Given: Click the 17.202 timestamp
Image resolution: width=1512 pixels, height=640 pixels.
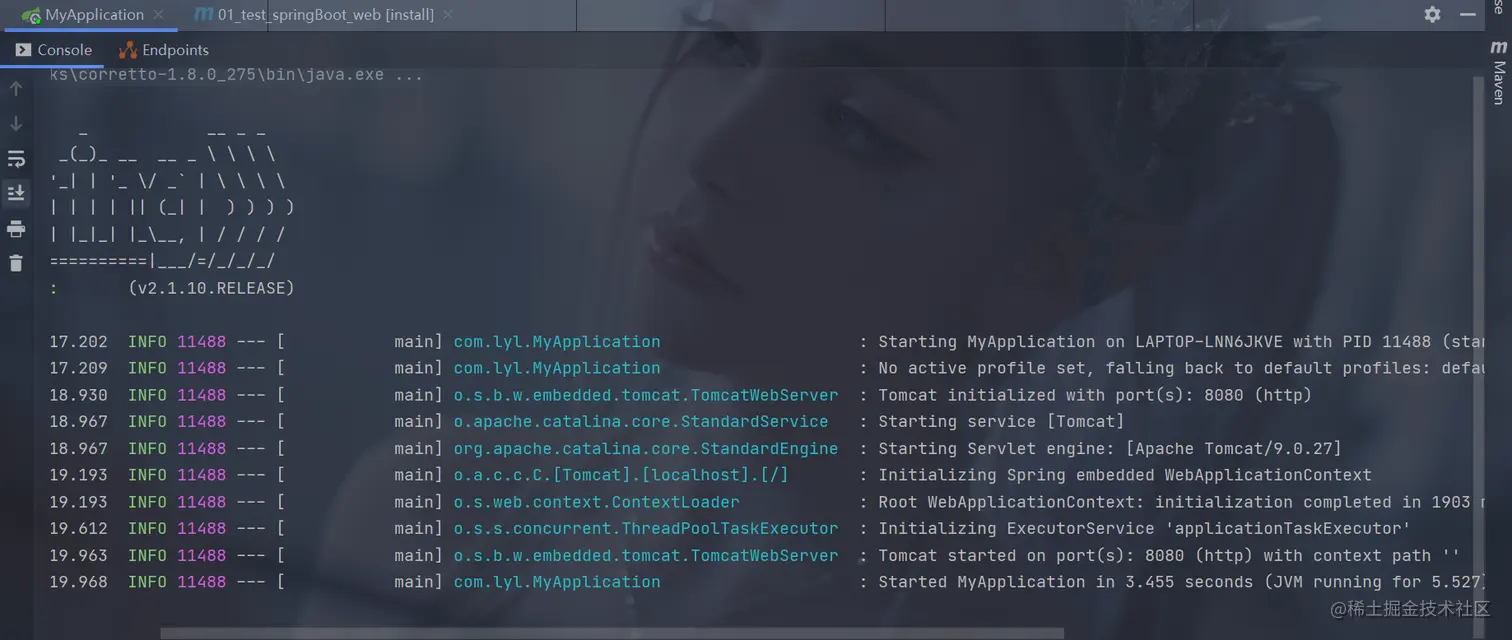Looking at the screenshot, I should click(79, 342).
